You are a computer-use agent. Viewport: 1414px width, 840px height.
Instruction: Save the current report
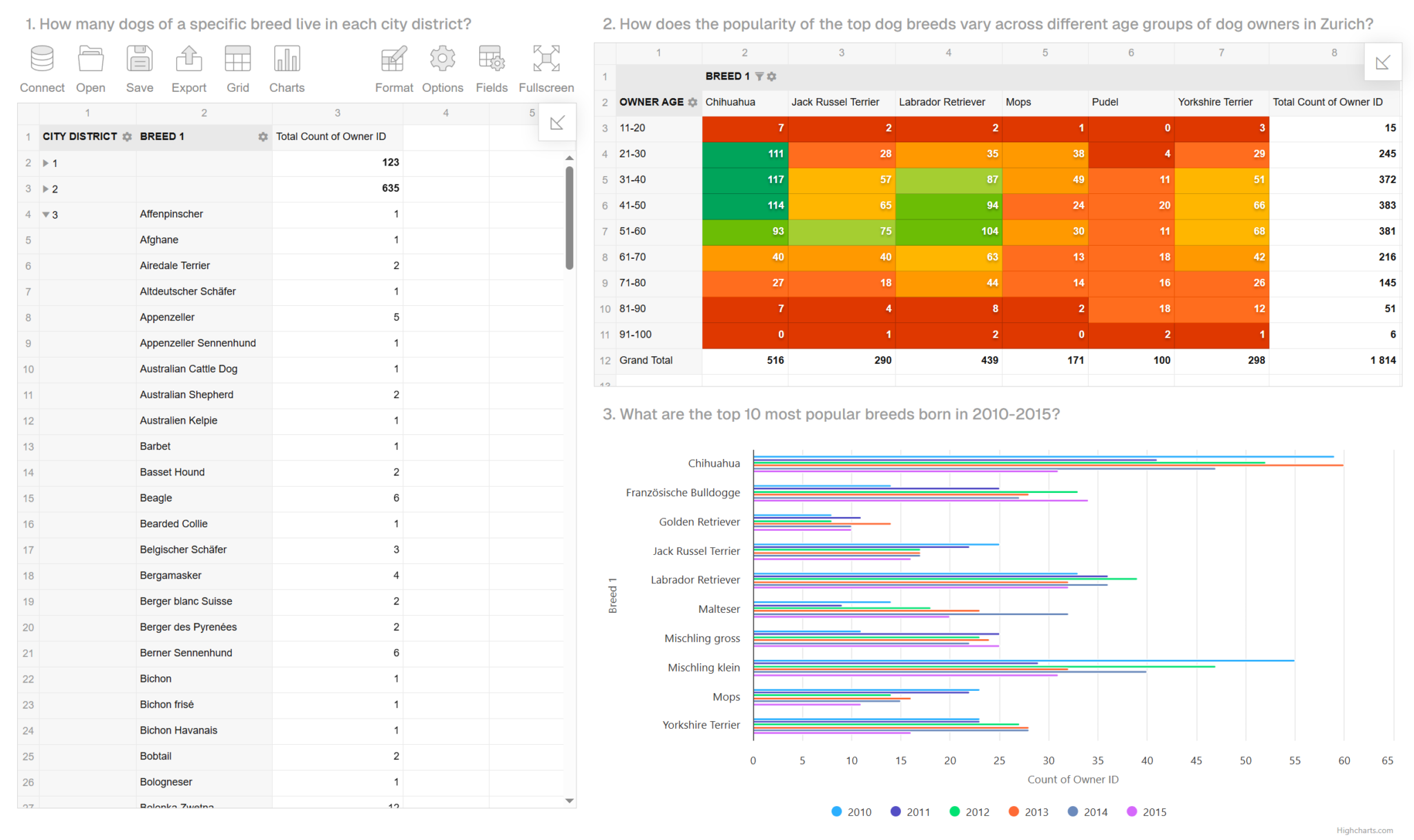tap(139, 58)
